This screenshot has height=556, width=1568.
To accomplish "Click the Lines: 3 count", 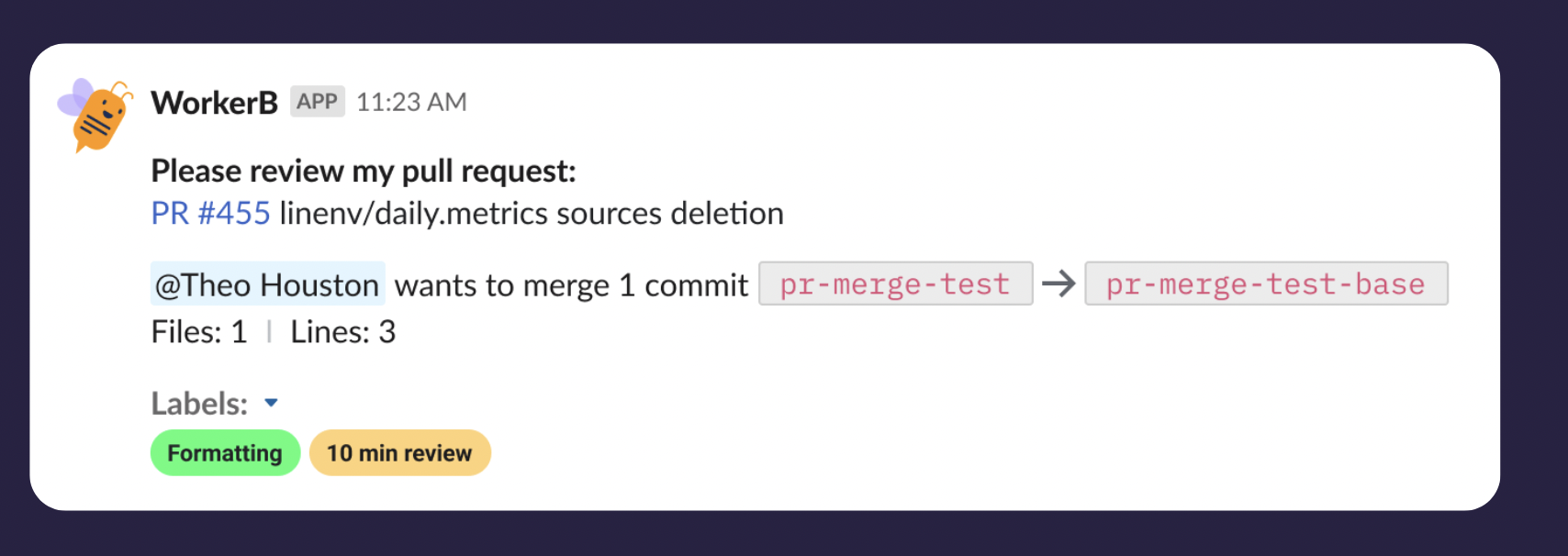I will point(342,331).
